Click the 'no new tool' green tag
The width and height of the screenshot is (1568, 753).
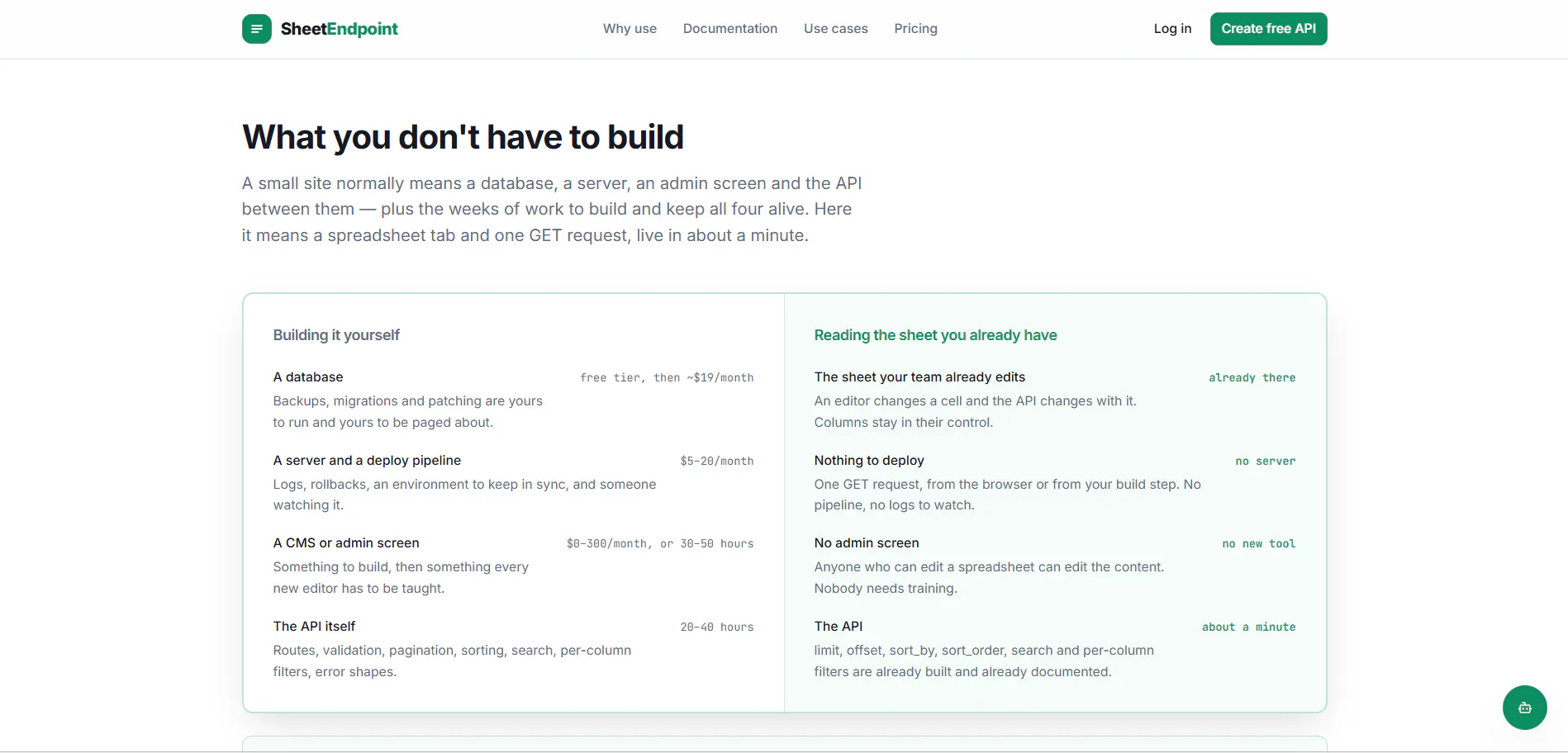pos(1259,544)
